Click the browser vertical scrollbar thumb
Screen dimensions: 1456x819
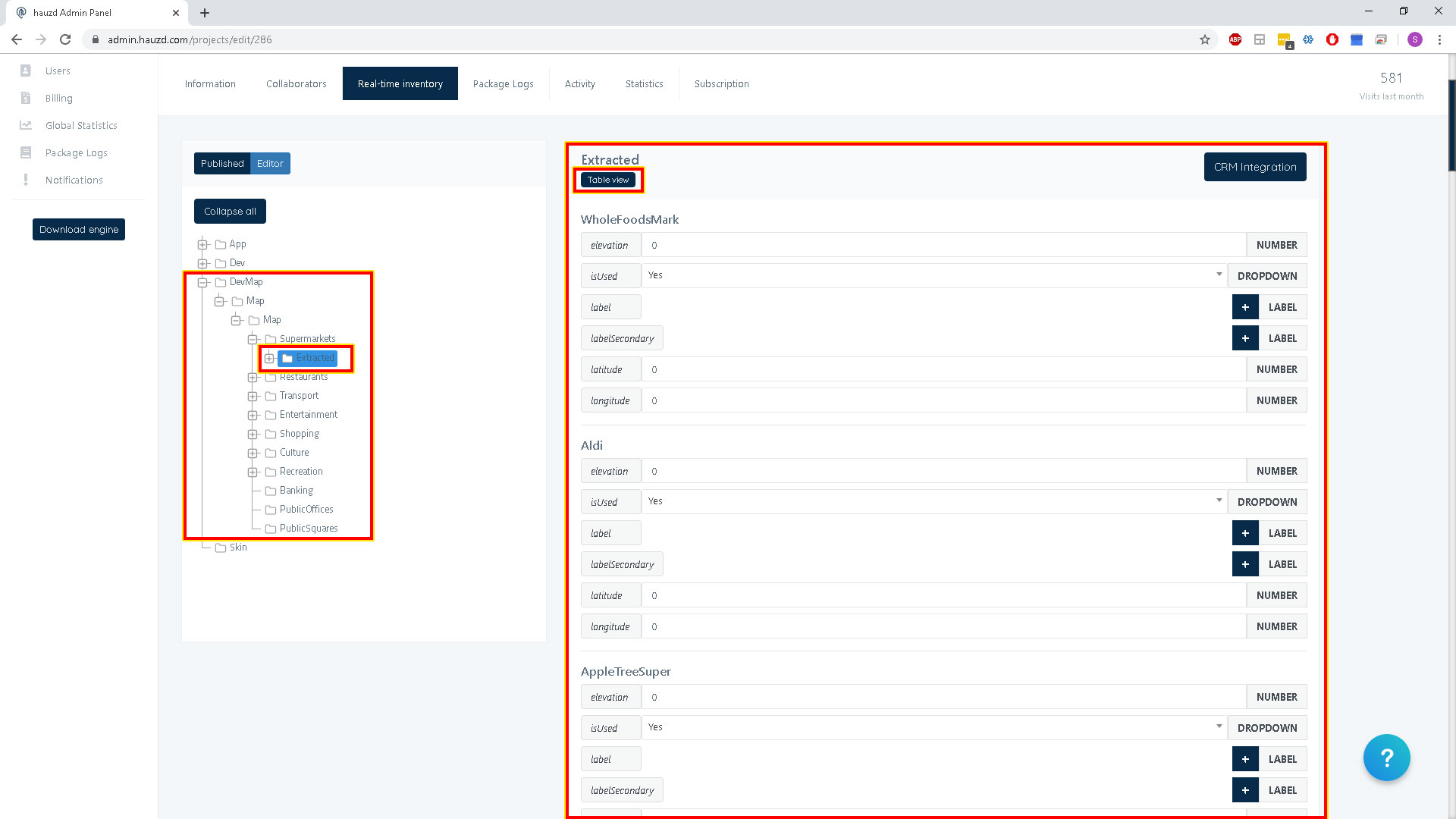click(1451, 125)
